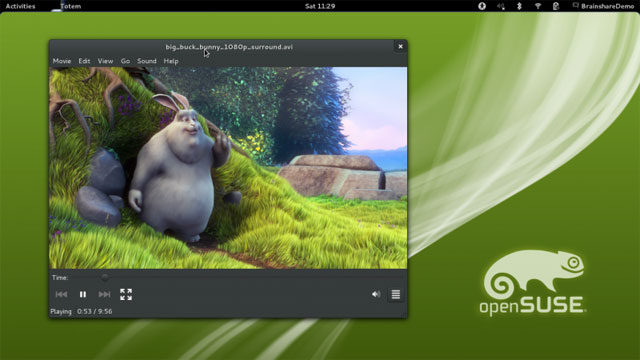Switch video to fullscreen mode

(x=126, y=294)
